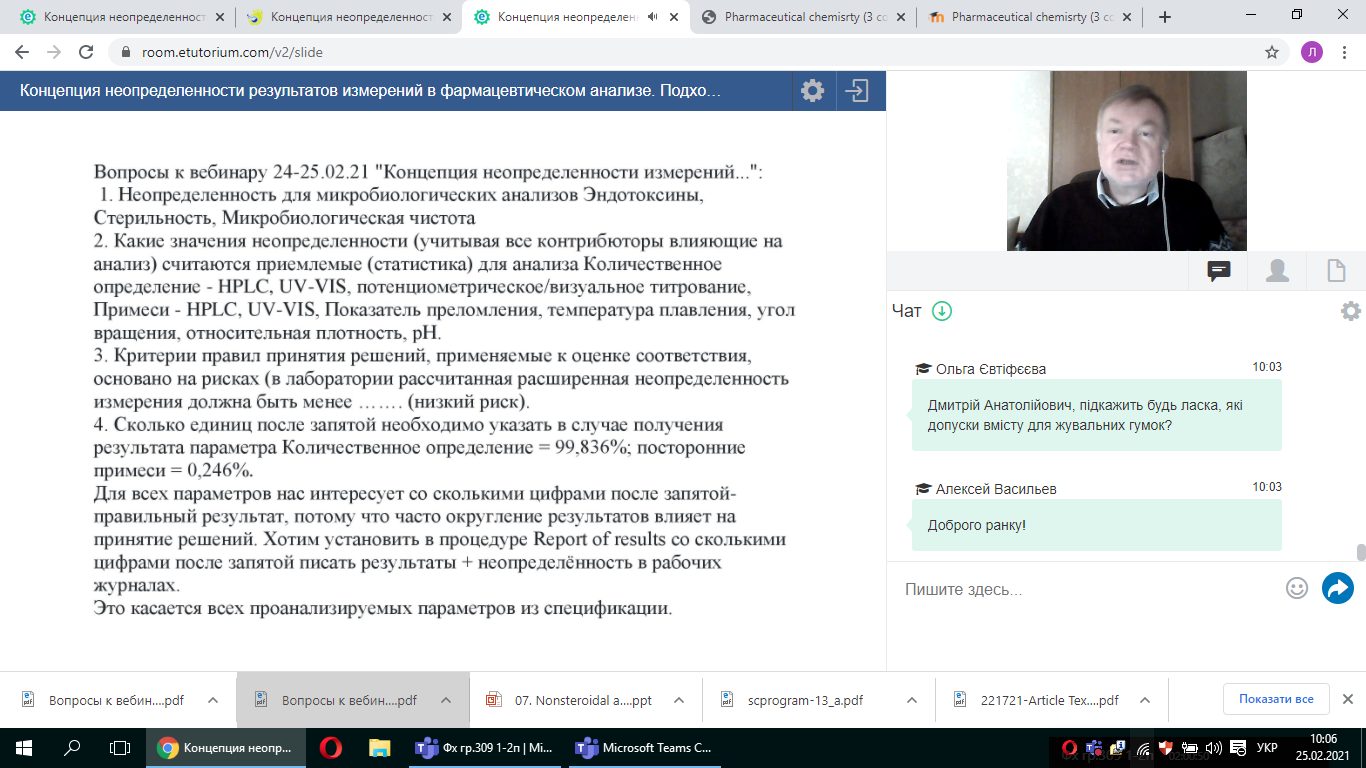This screenshot has width=1366, height=768.
Task: Expand options for scprogram-13_a.pdf download
Action: click(x=911, y=700)
